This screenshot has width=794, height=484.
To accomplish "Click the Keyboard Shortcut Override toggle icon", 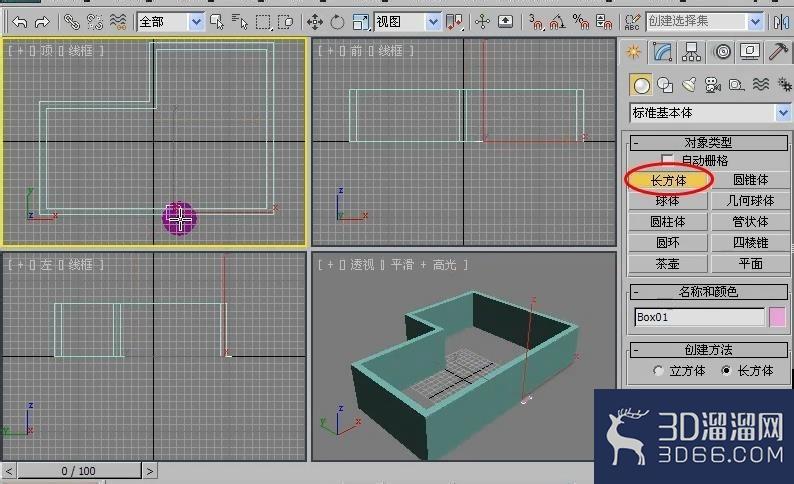I will click(x=505, y=22).
